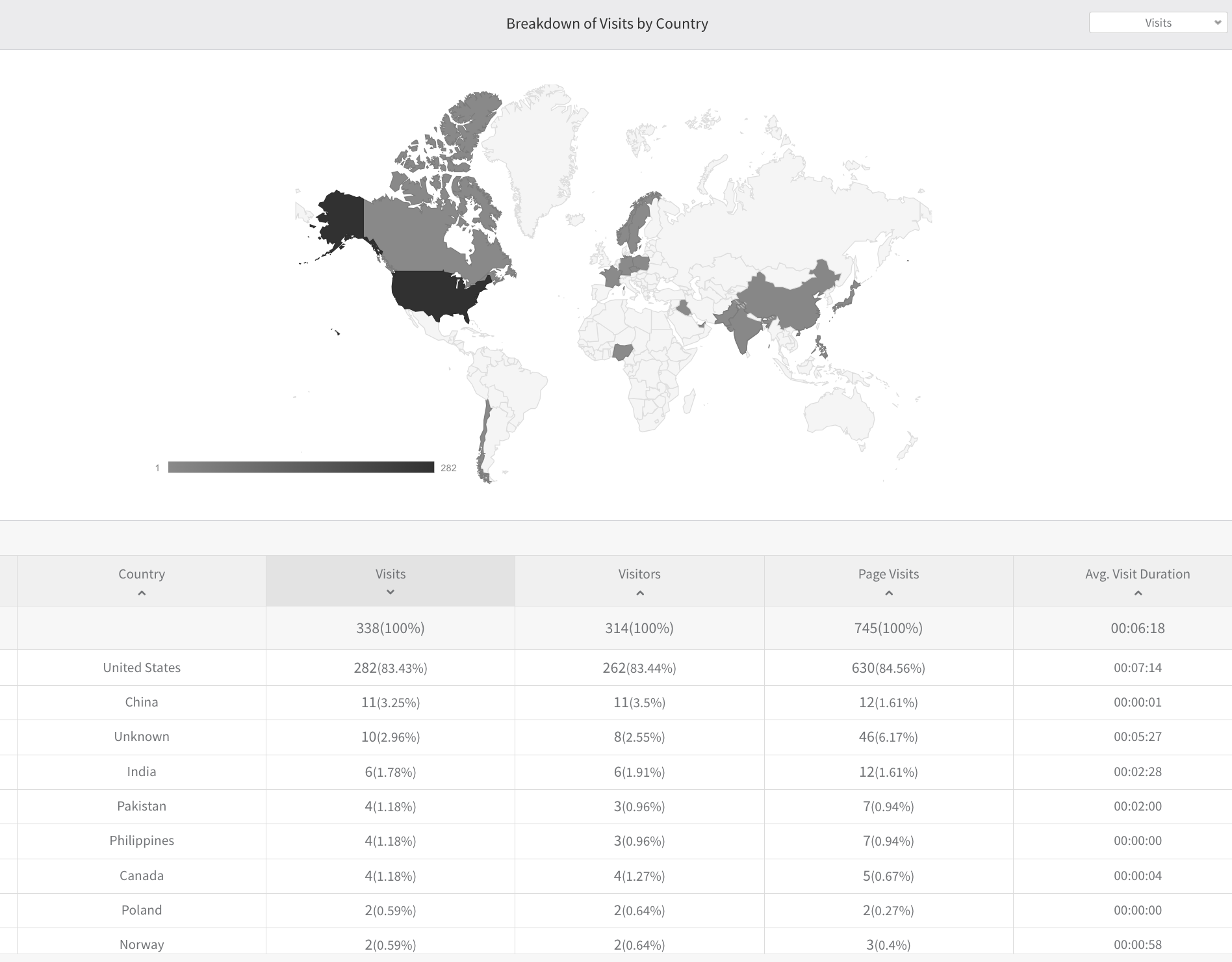Click the 5(0.67%) Canada page visits
The width and height of the screenshot is (1232, 962).
coord(888,876)
